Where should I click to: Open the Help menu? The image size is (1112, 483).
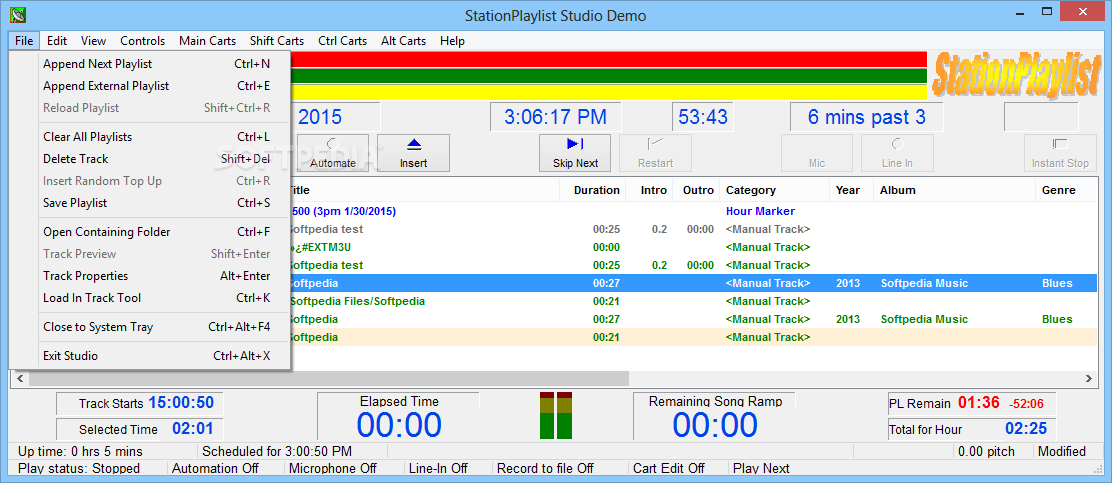(452, 41)
